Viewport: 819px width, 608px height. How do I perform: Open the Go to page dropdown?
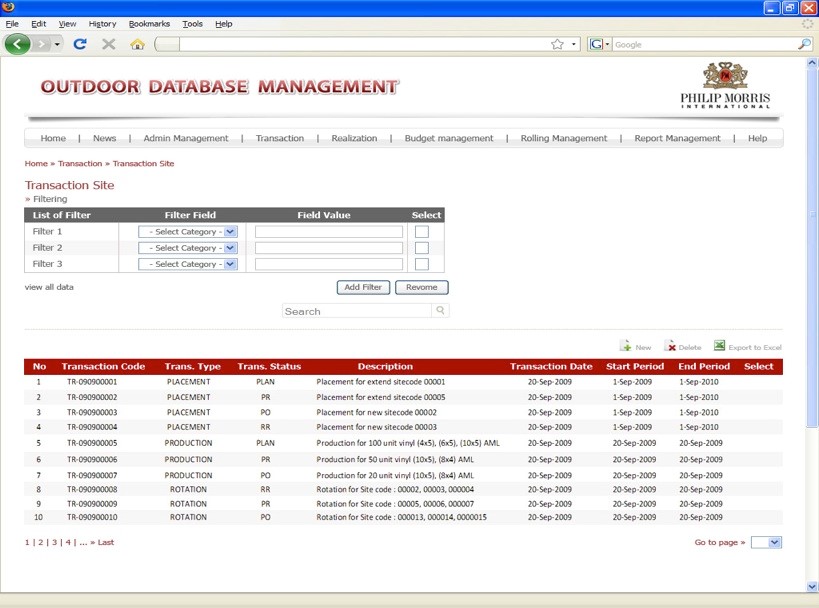click(x=766, y=542)
